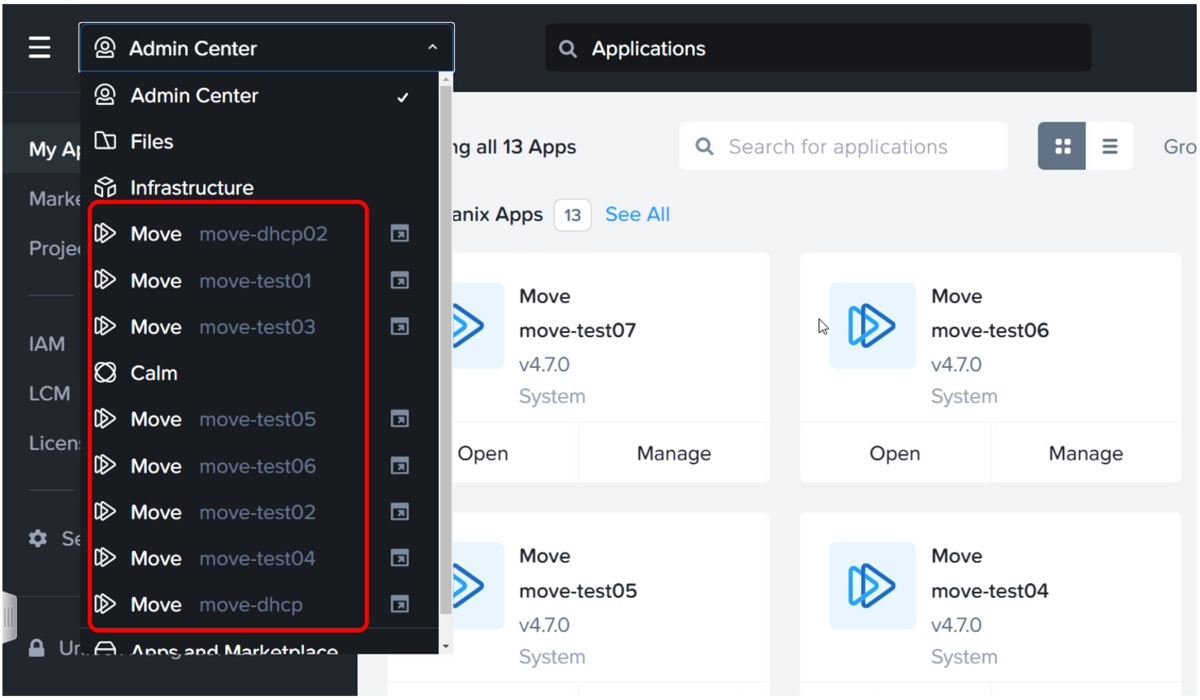
Task: Switch to list view
Action: 1110,147
